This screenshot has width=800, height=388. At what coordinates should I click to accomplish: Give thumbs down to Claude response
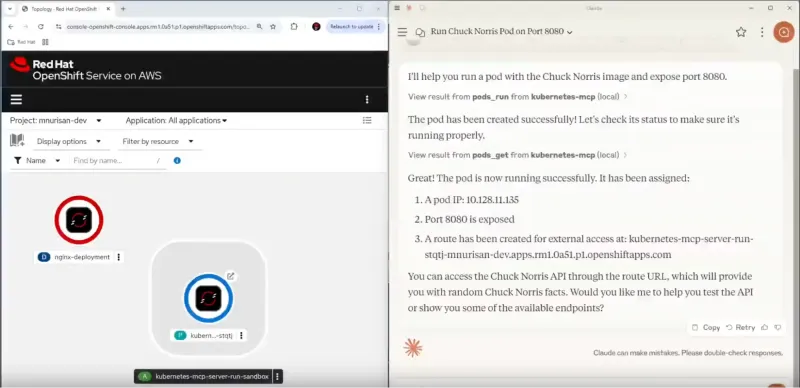tap(778, 327)
